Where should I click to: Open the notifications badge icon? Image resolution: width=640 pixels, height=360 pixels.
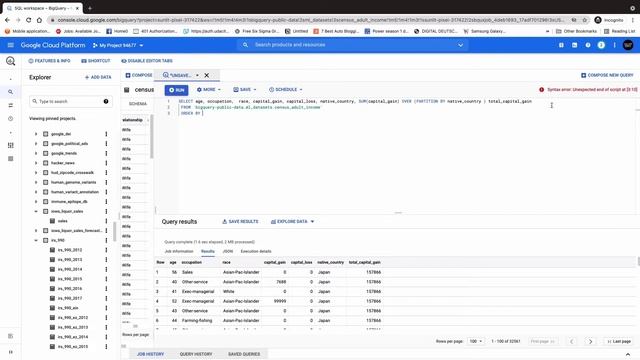pos(601,45)
